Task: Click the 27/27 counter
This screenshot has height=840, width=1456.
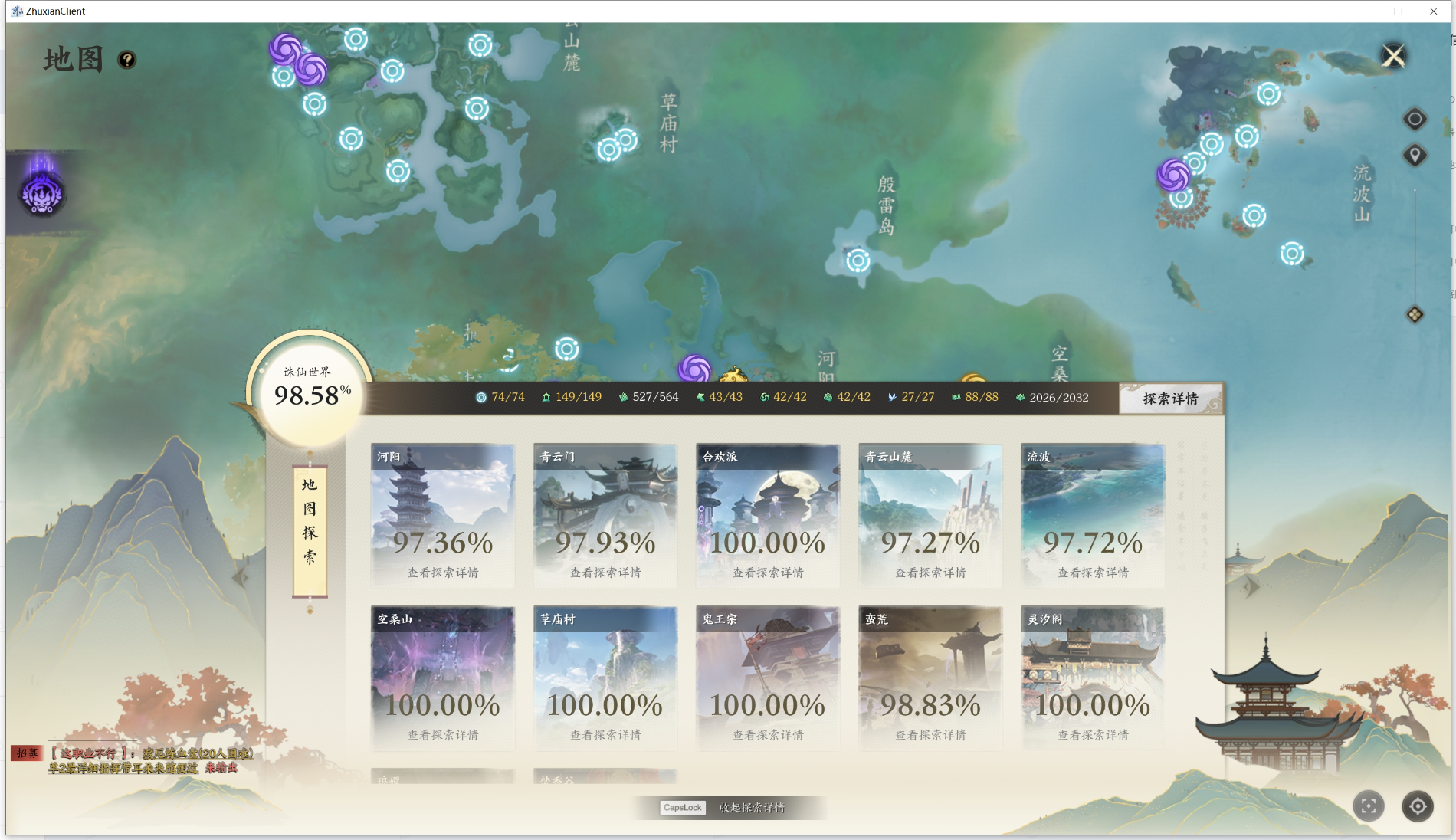Action: tap(910, 397)
